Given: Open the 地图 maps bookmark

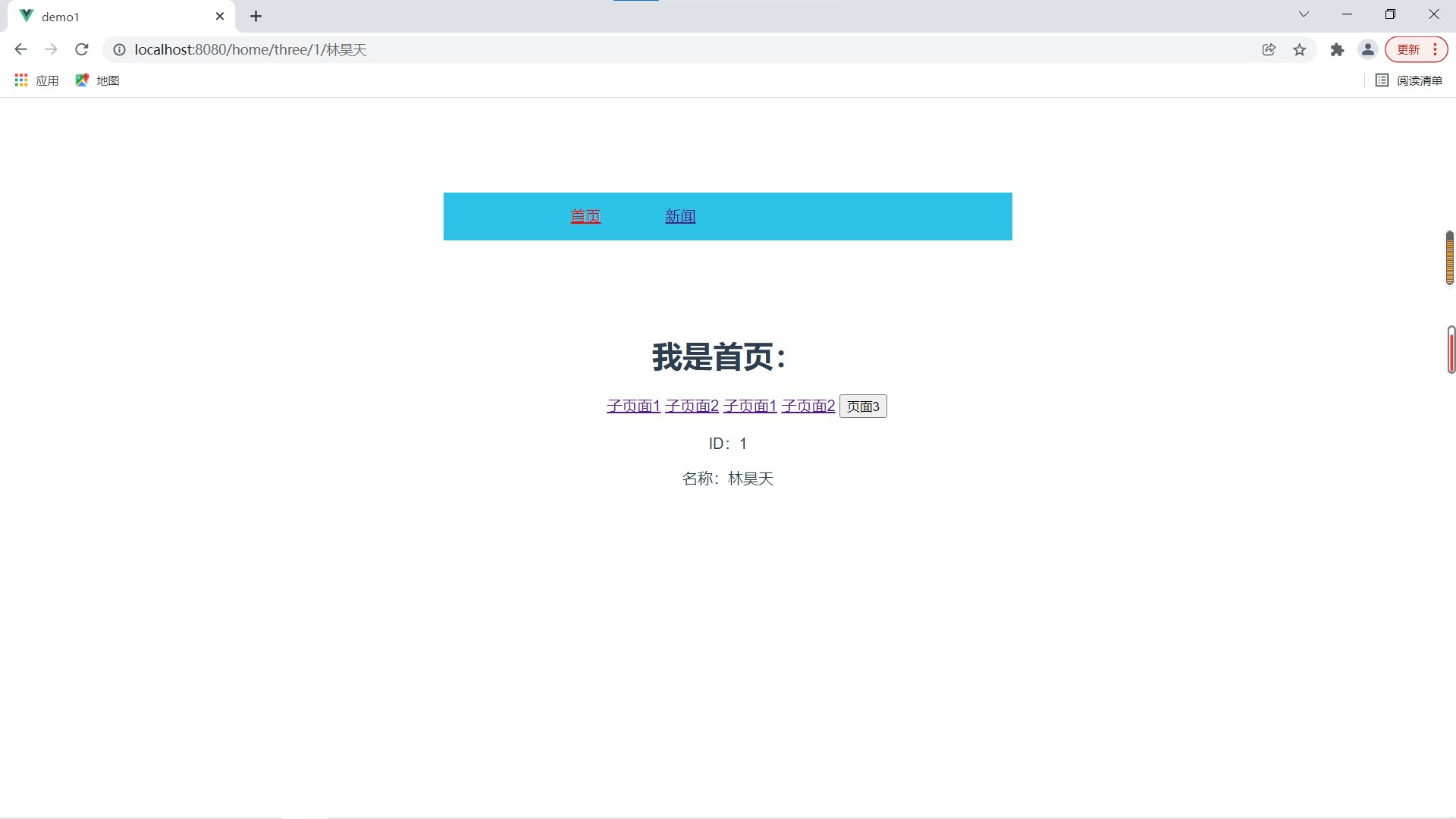Looking at the screenshot, I should point(97,80).
